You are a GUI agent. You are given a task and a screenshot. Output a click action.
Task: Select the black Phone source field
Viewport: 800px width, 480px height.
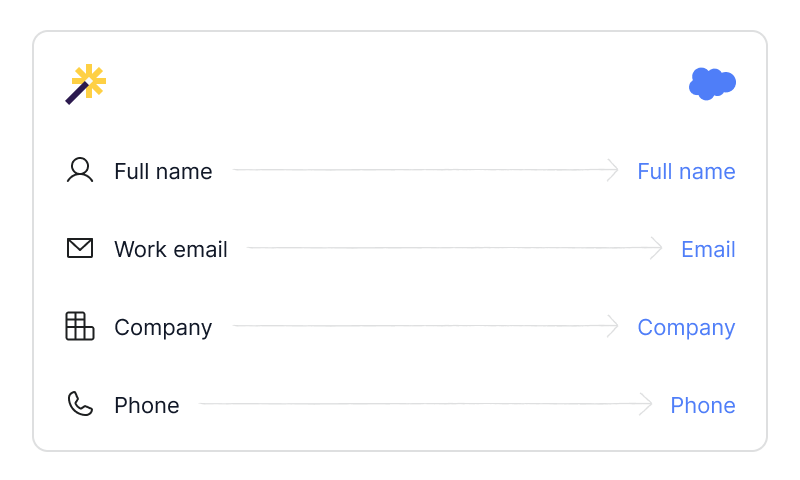click(146, 406)
